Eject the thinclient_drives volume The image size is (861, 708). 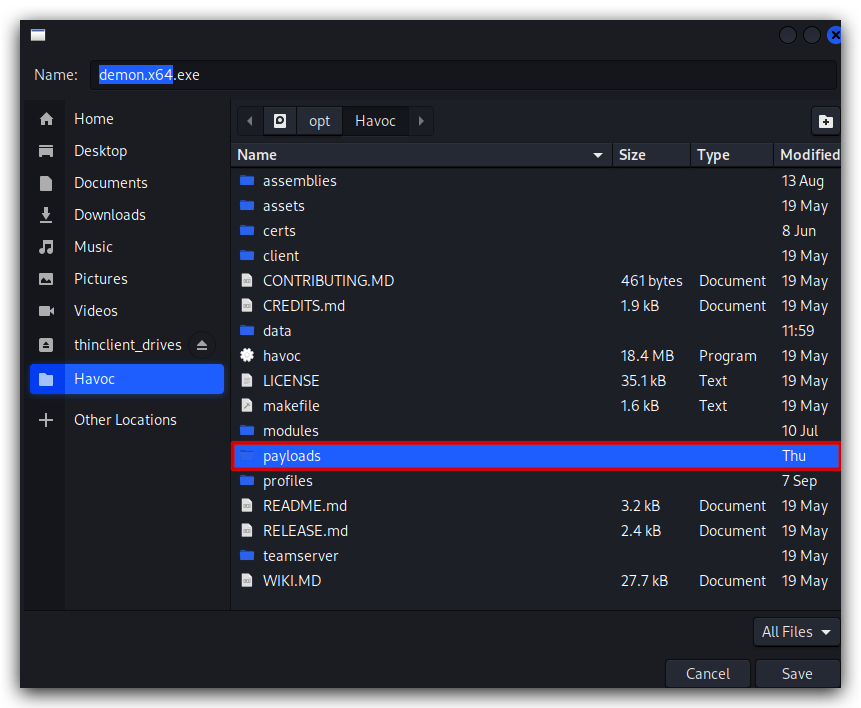click(x=202, y=345)
